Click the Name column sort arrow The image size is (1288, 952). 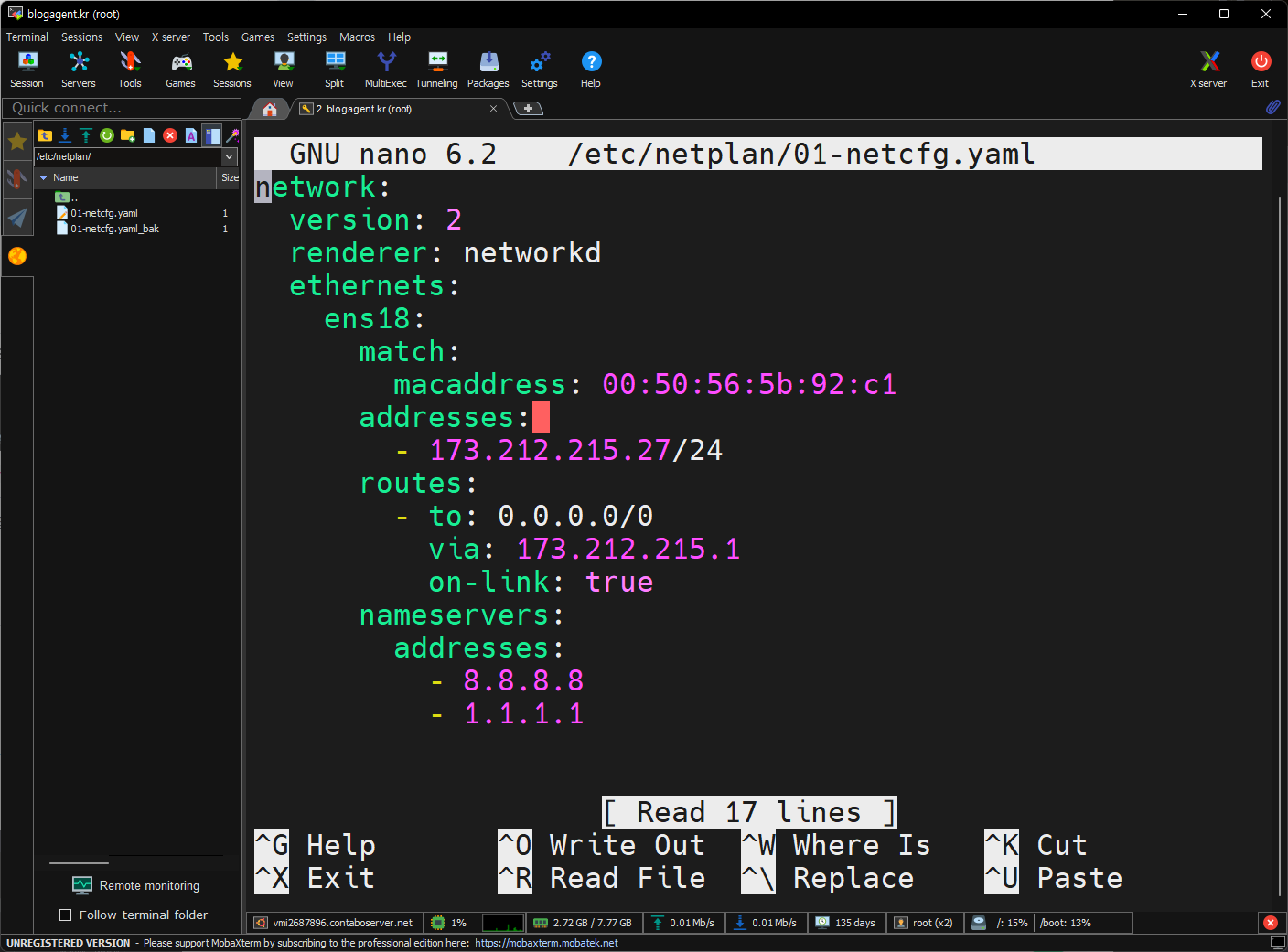tap(43, 177)
